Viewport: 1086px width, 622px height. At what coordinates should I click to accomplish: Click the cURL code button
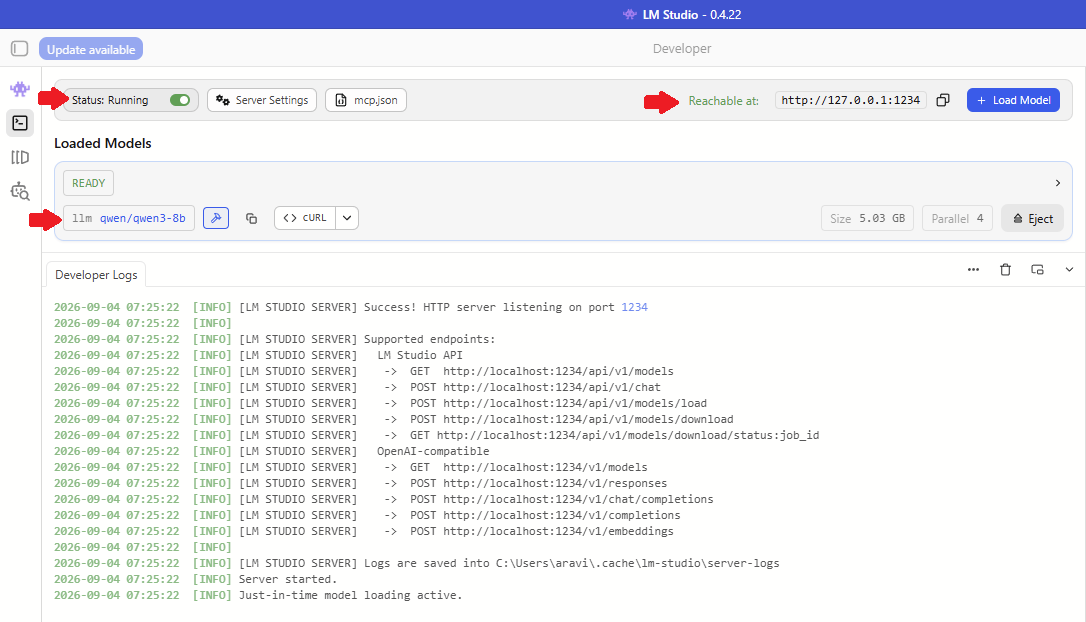point(305,218)
